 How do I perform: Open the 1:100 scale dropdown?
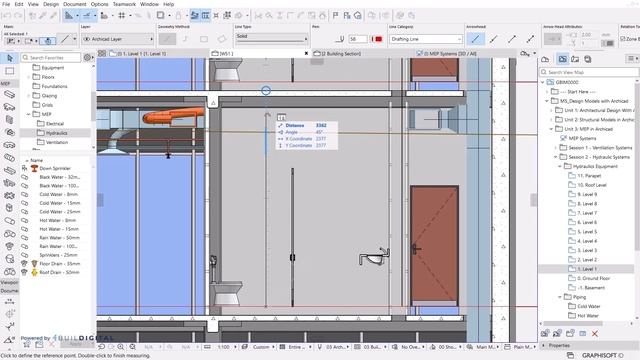tap(226, 347)
